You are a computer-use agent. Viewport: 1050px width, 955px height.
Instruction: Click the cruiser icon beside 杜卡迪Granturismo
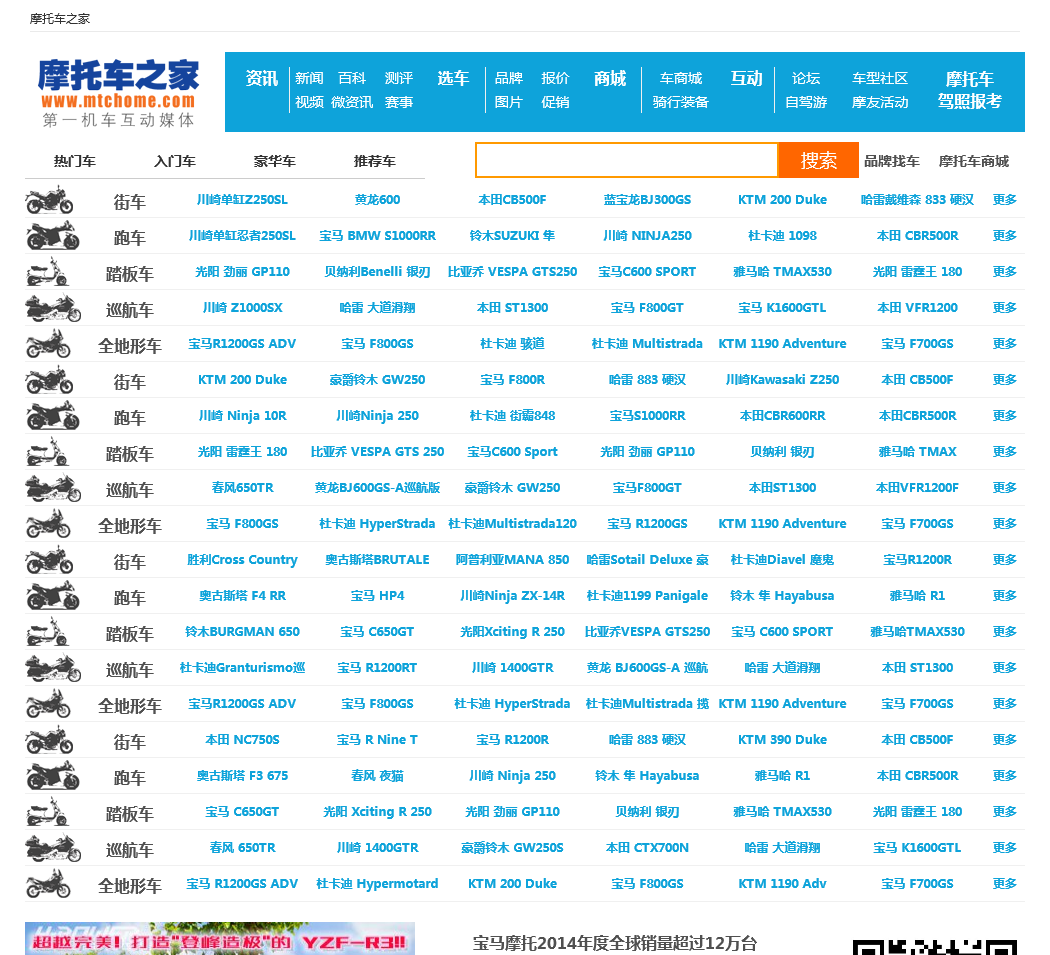tap(53, 668)
